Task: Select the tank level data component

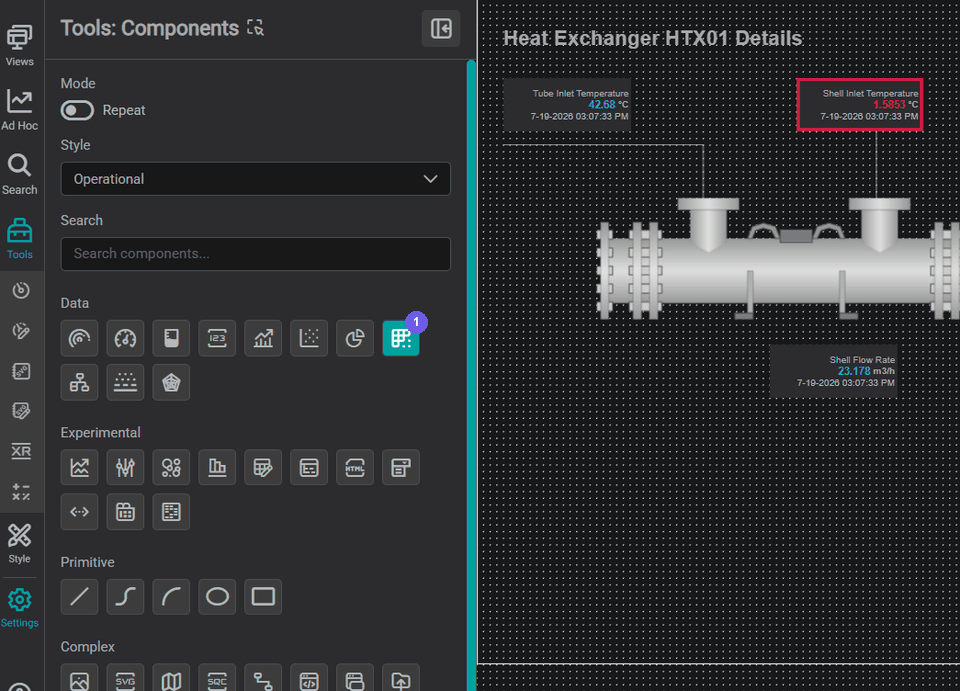Action: point(171,338)
